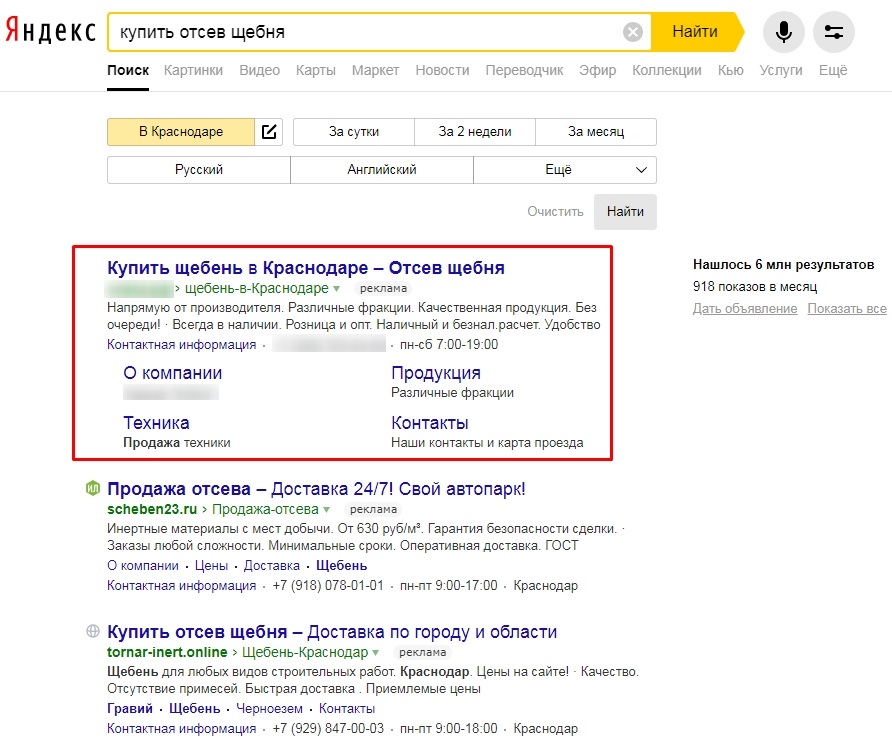Expand the arrow after Продажа-отсева
The height and width of the screenshot is (743, 892).
327,510
